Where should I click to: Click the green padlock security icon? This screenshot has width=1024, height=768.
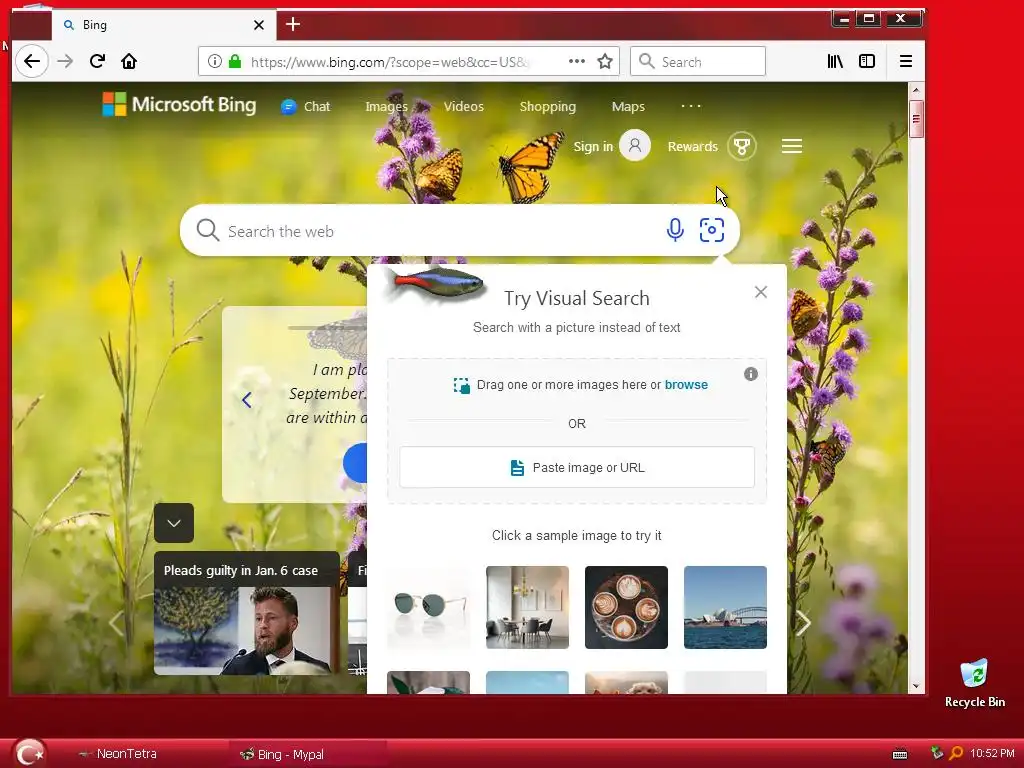(235, 61)
